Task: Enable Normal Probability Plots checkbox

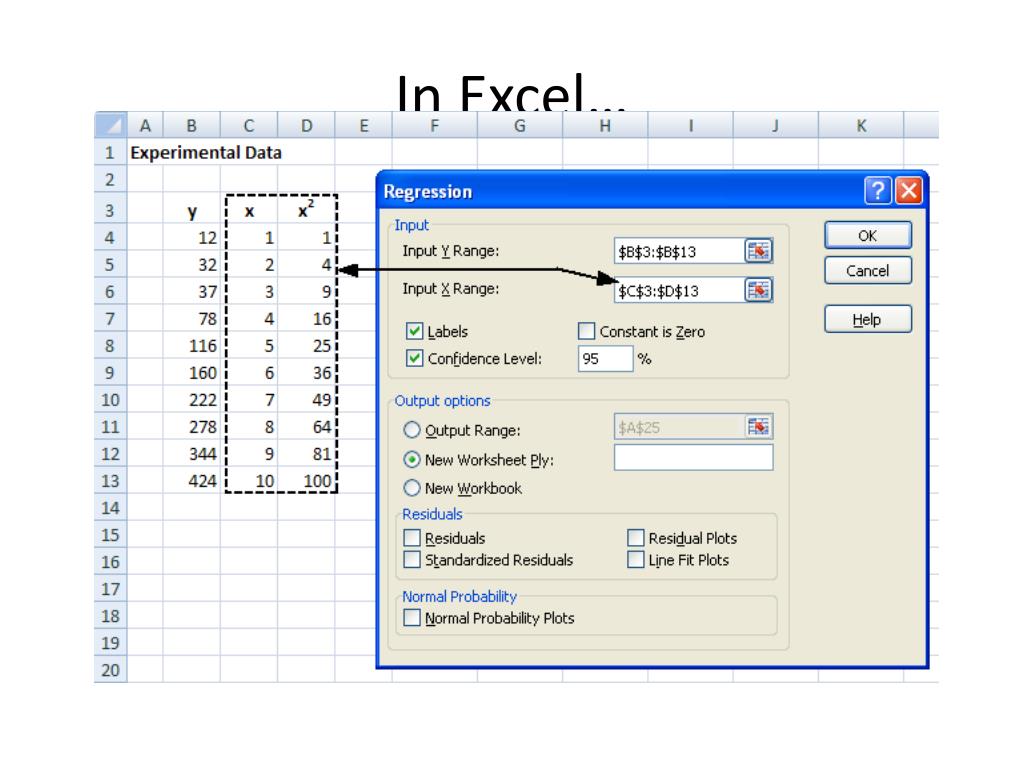Action: coord(412,618)
